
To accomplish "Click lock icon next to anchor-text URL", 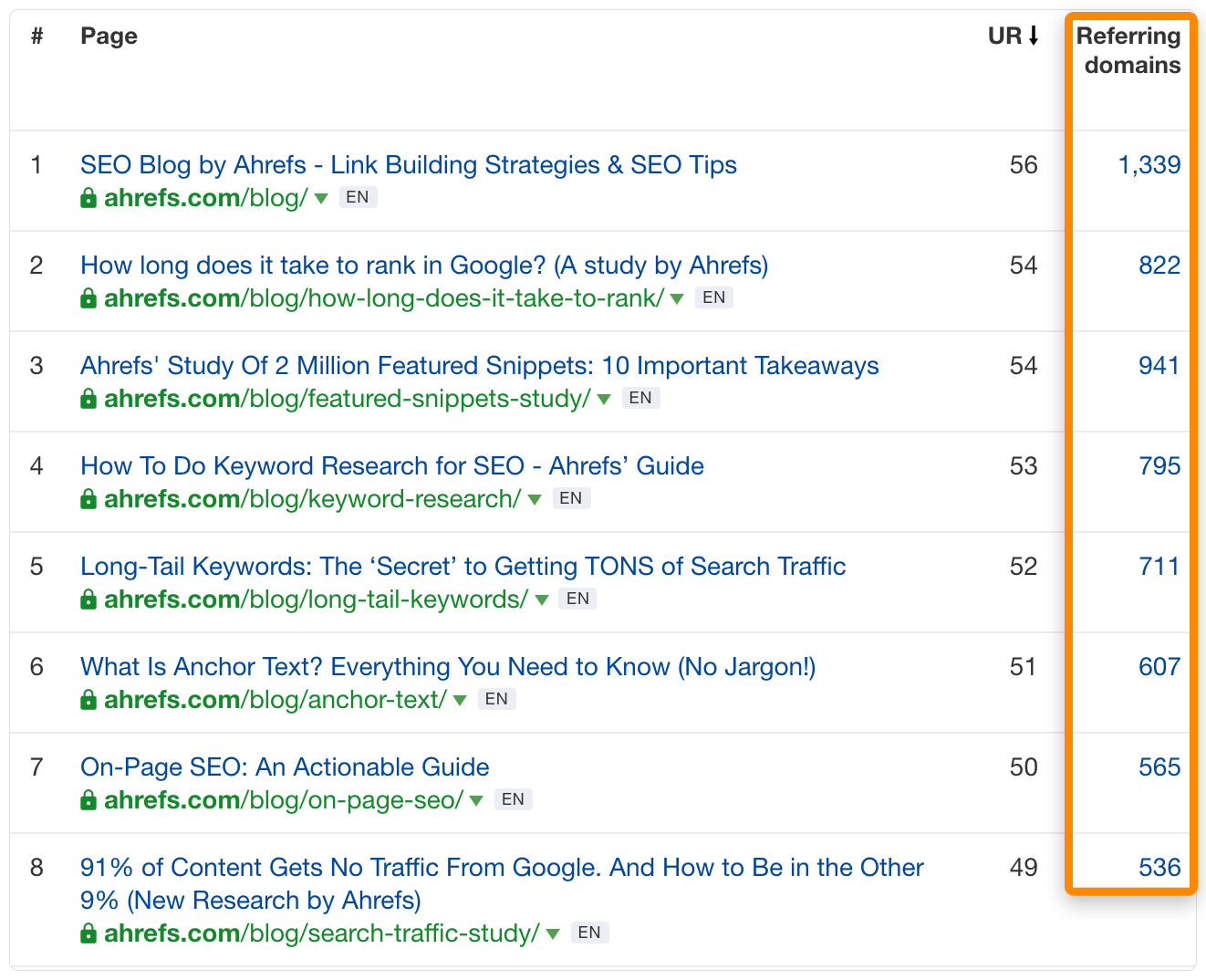I will pos(88,700).
